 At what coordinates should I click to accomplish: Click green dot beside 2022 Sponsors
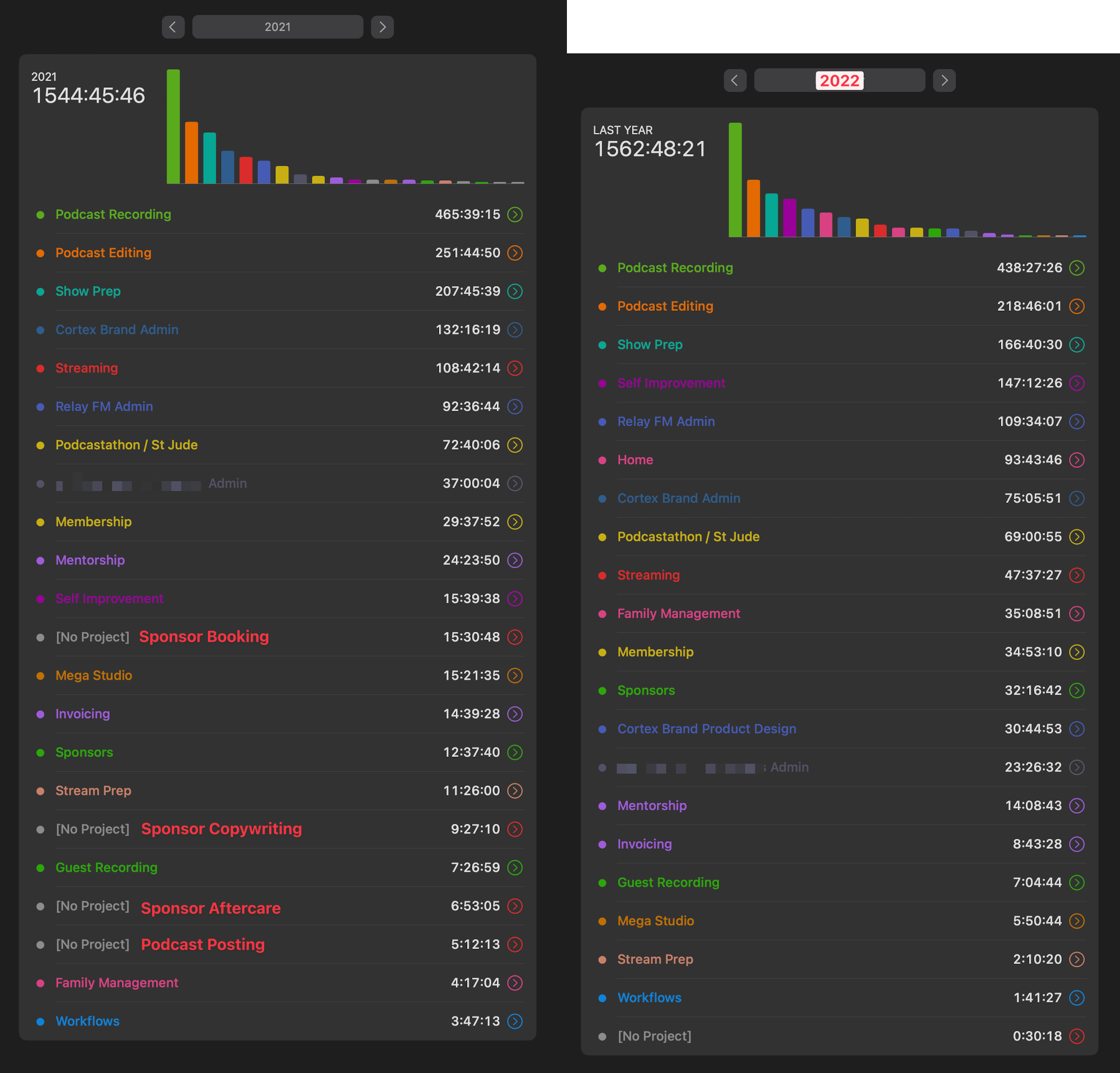[x=602, y=691]
